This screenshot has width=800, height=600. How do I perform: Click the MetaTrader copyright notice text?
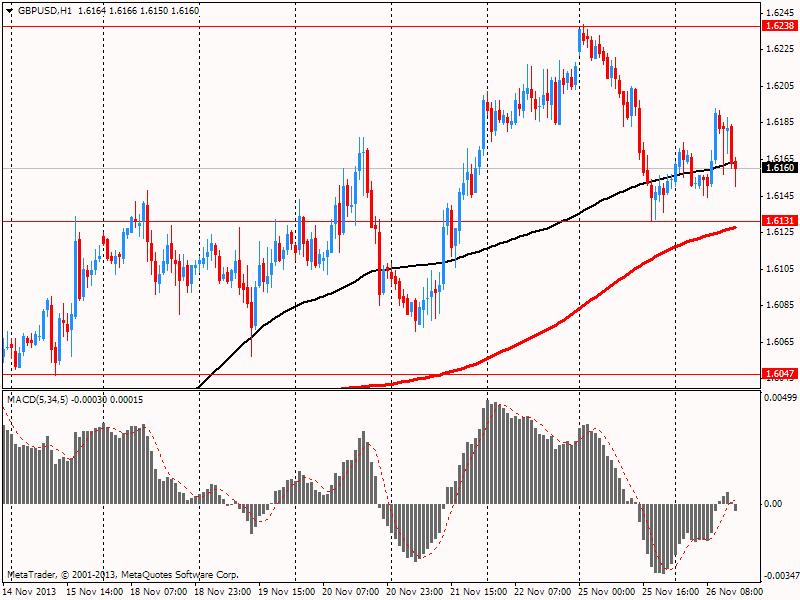pyautogui.click(x=122, y=574)
